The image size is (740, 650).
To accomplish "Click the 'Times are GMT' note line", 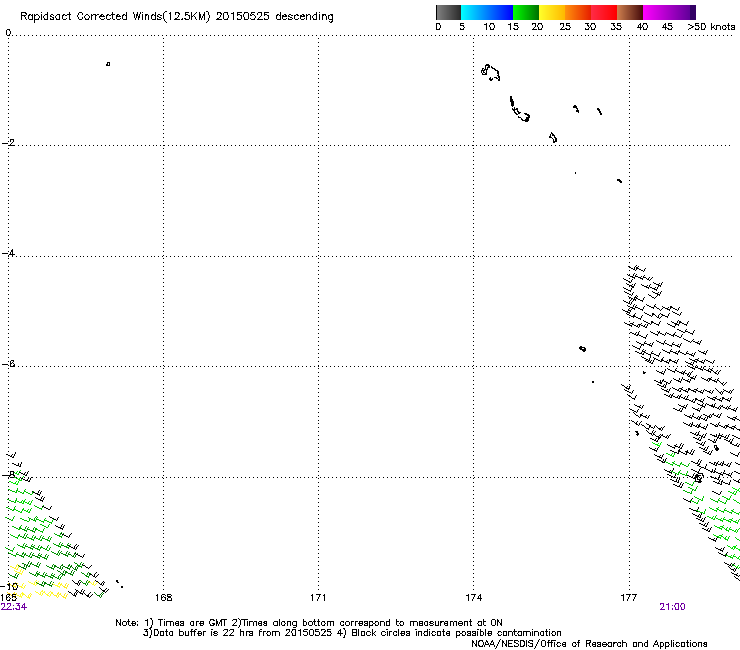I will click(x=309, y=623).
